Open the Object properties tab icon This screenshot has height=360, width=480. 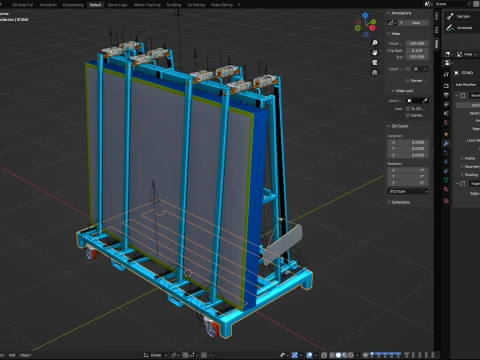[x=446, y=134]
